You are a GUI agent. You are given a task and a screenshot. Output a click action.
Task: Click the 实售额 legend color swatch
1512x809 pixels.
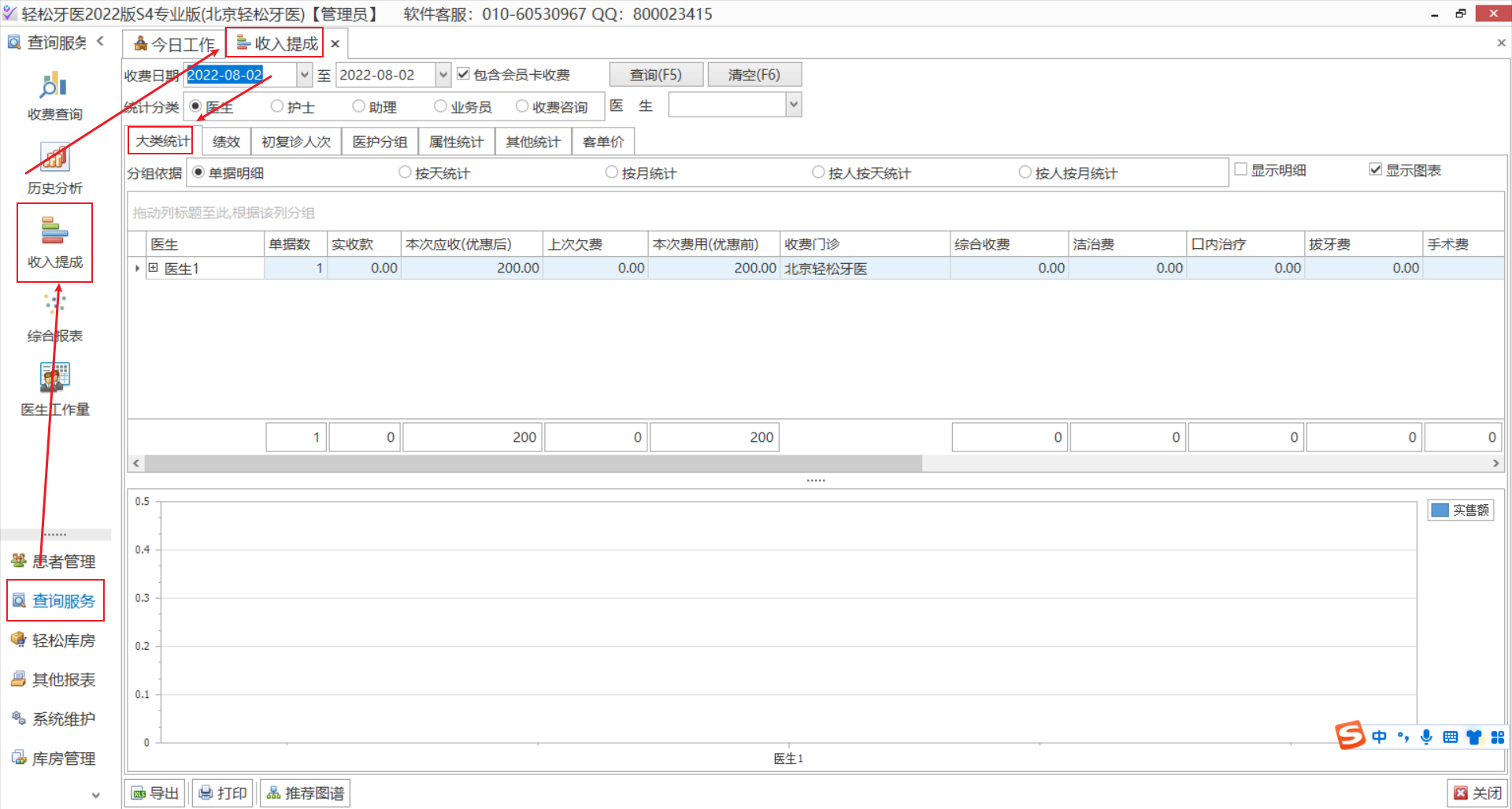click(x=1440, y=510)
